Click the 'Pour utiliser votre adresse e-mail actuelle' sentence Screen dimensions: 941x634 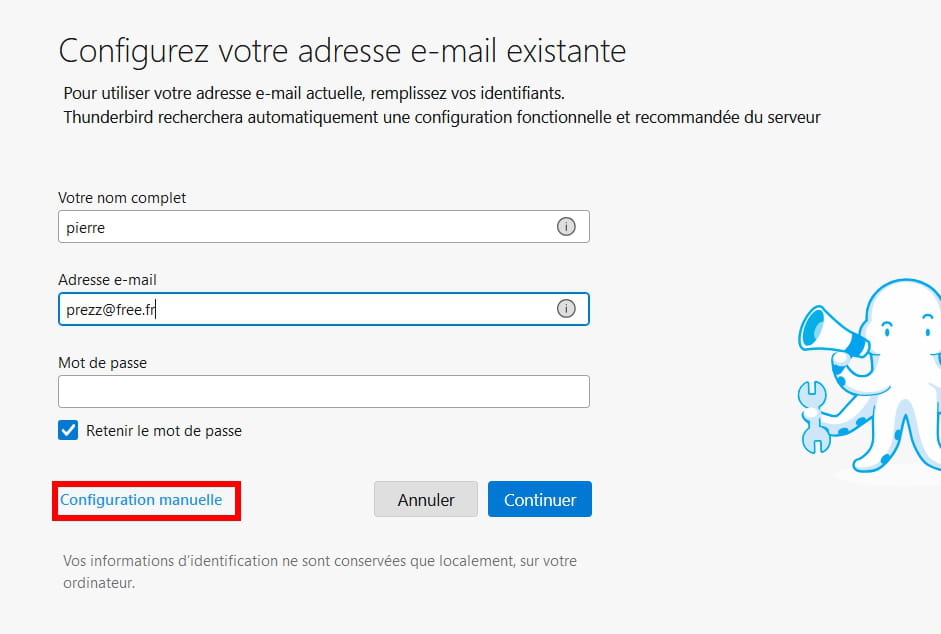(314, 93)
